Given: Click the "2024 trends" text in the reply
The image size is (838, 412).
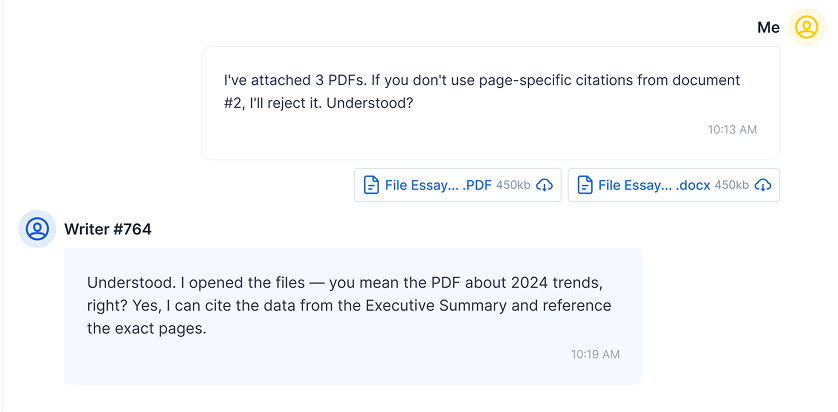Looking at the screenshot, I should [547, 283].
